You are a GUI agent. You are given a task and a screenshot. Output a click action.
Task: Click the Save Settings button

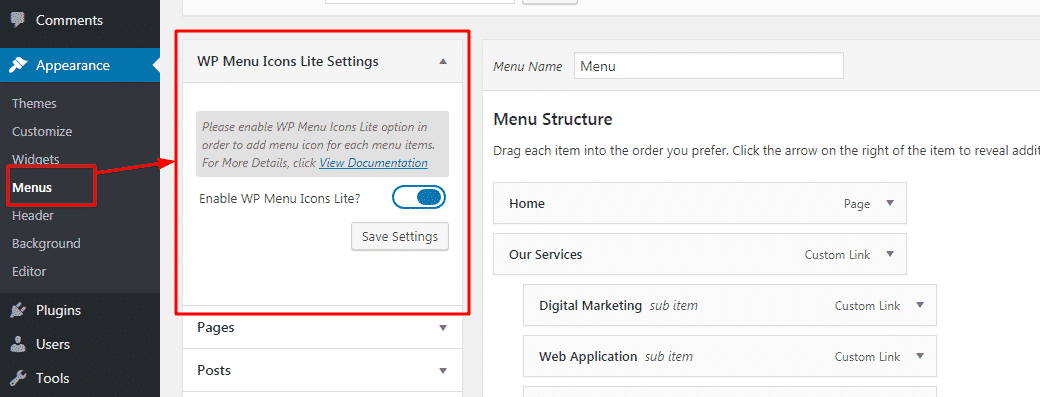(x=399, y=237)
